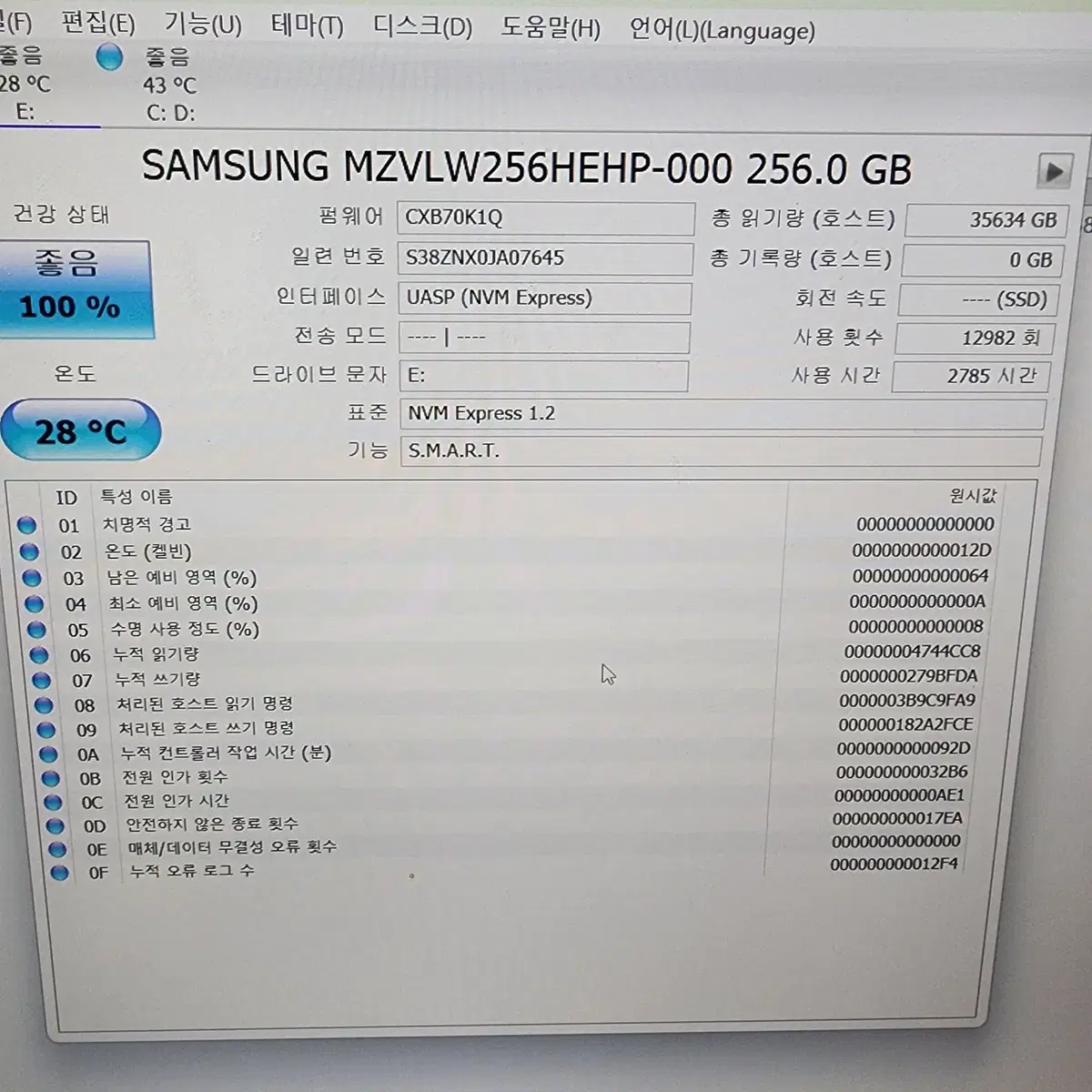Screen dimensions: 1092x1092
Task: Click the interface field UASP (NVM Express)
Action: click(x=544, y=298)
